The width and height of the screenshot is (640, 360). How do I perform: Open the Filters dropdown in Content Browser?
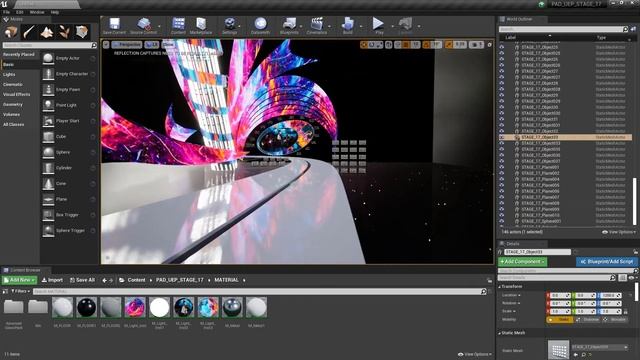pyautogui.click(x=20, y=291)
